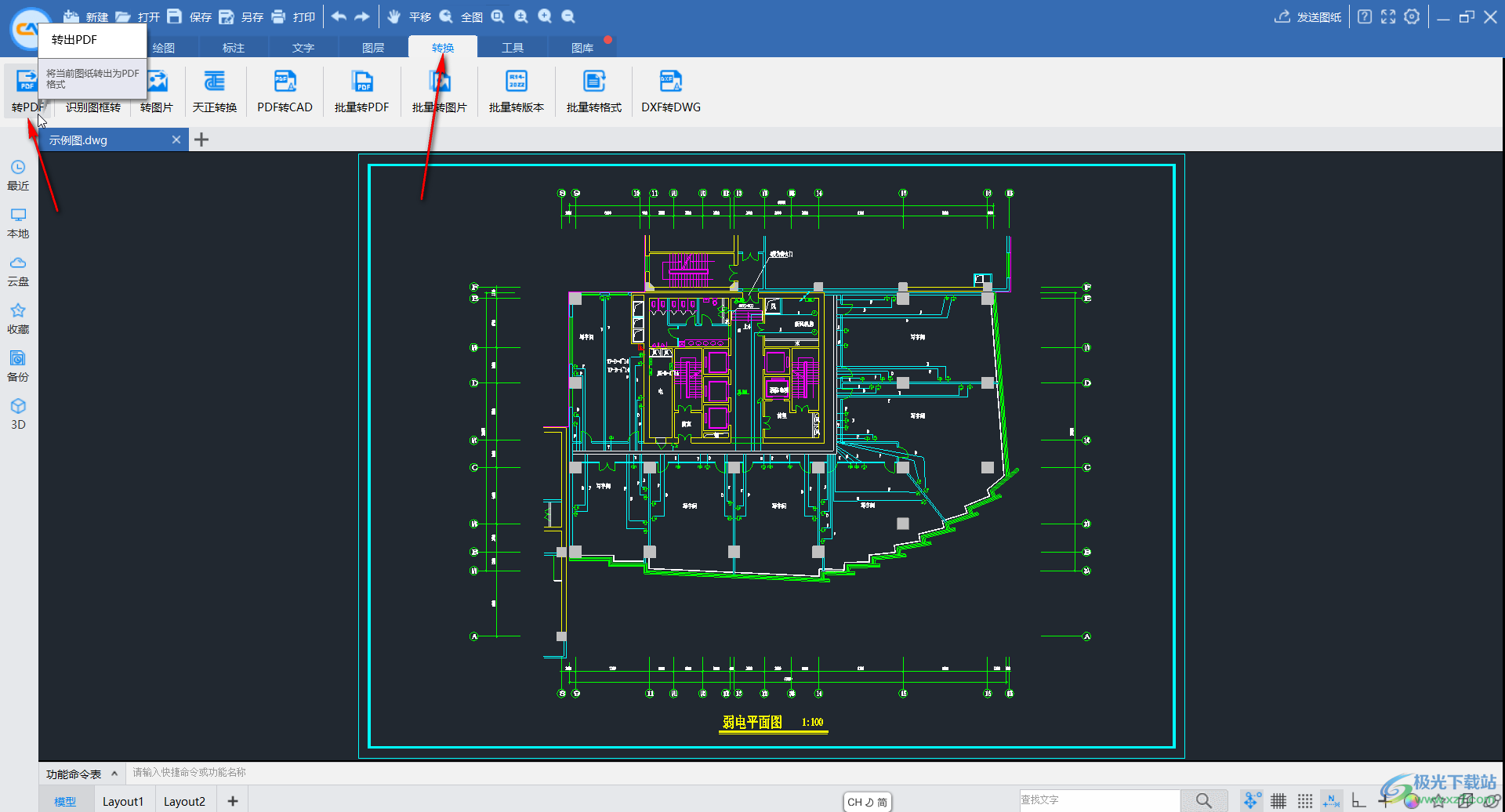Click the zoom window magnifier icon
The height and width of the screenshot is (812, 1505).
tap(498, 16)
